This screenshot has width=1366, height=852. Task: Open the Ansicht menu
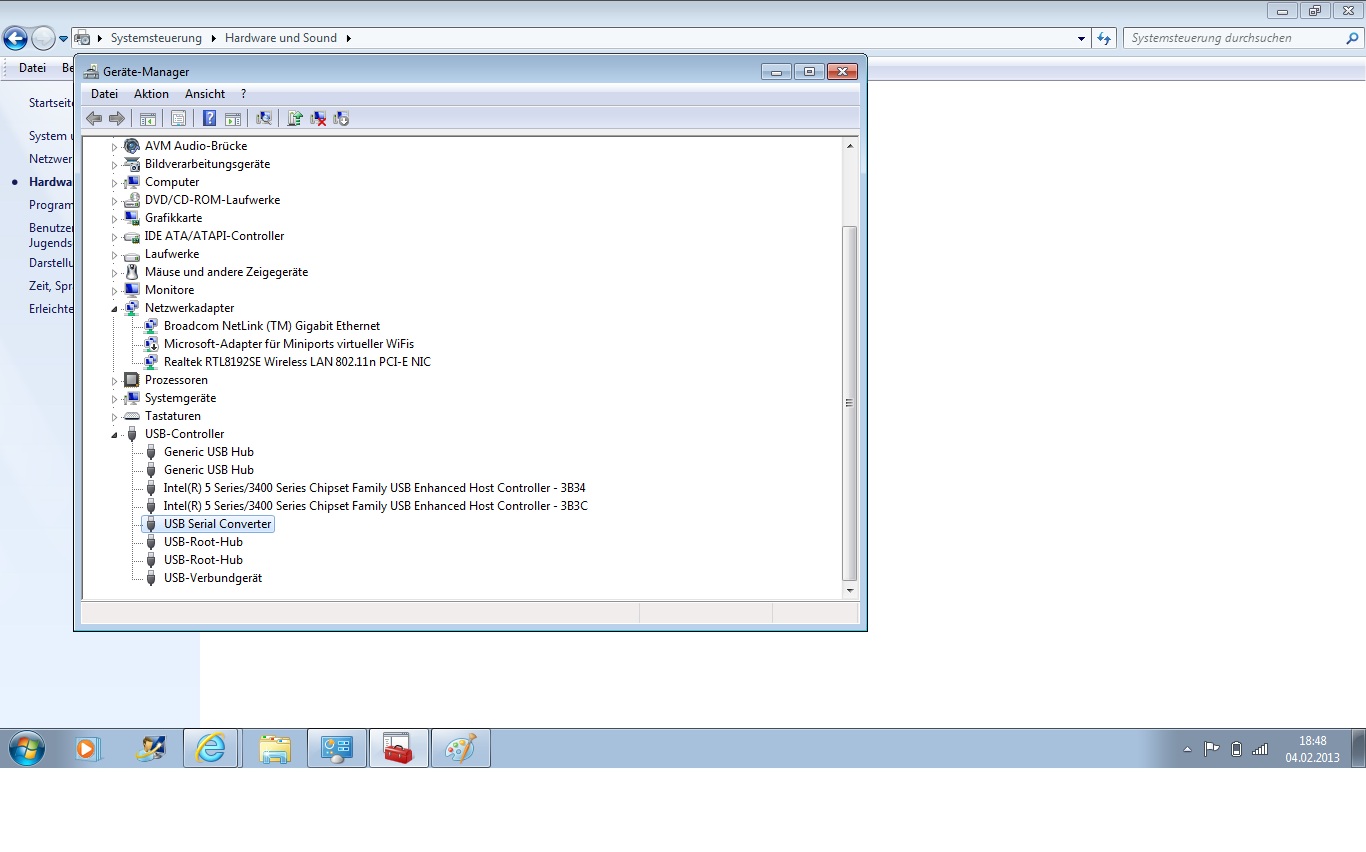(x=205, y=94)
